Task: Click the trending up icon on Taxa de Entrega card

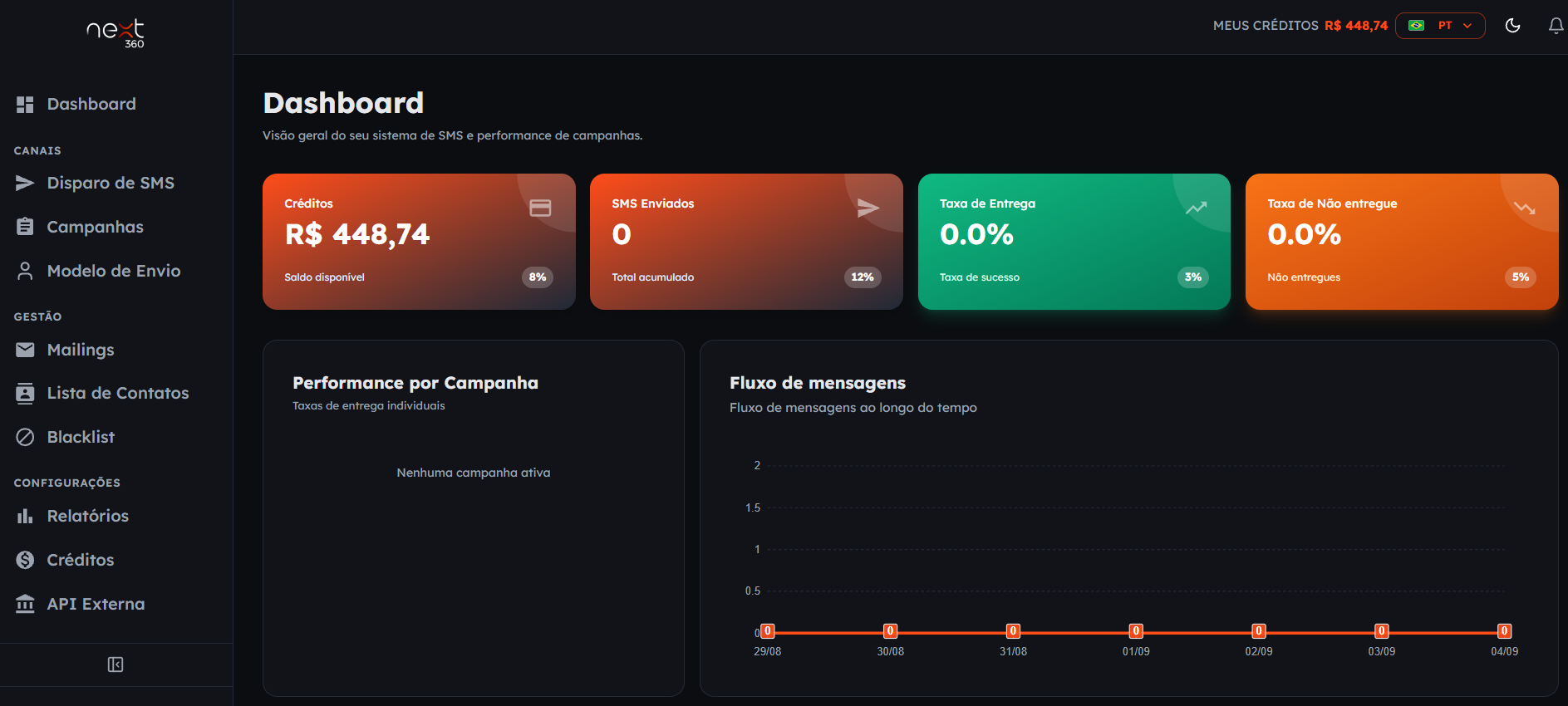Action: point(1196,208)
